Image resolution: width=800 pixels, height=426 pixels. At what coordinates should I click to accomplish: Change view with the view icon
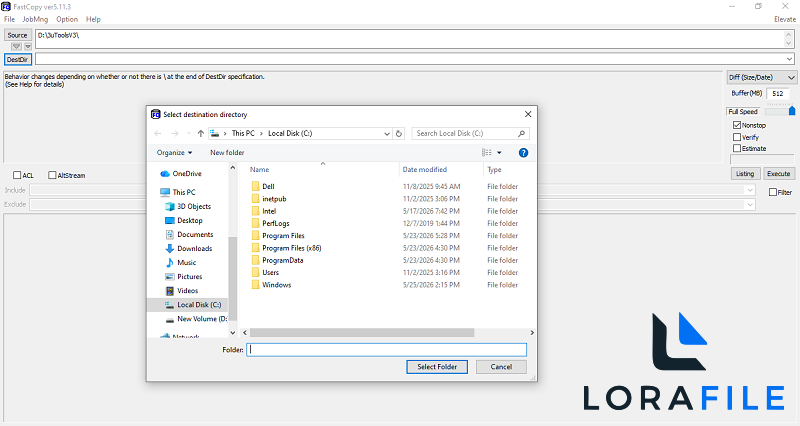487,153
